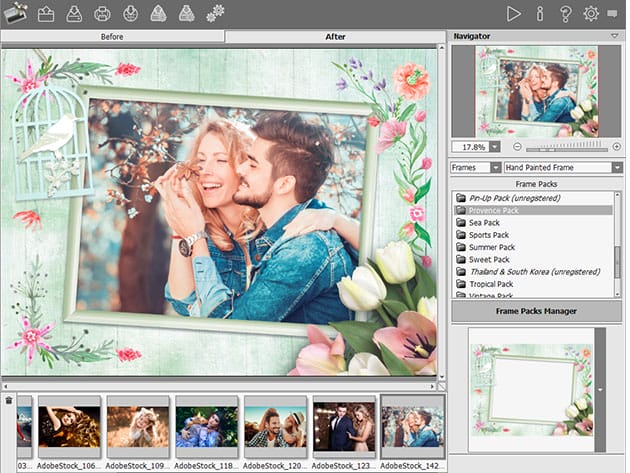
Task: Switch to the After tab
Action: pyautogui.click(x=335, y=36)
